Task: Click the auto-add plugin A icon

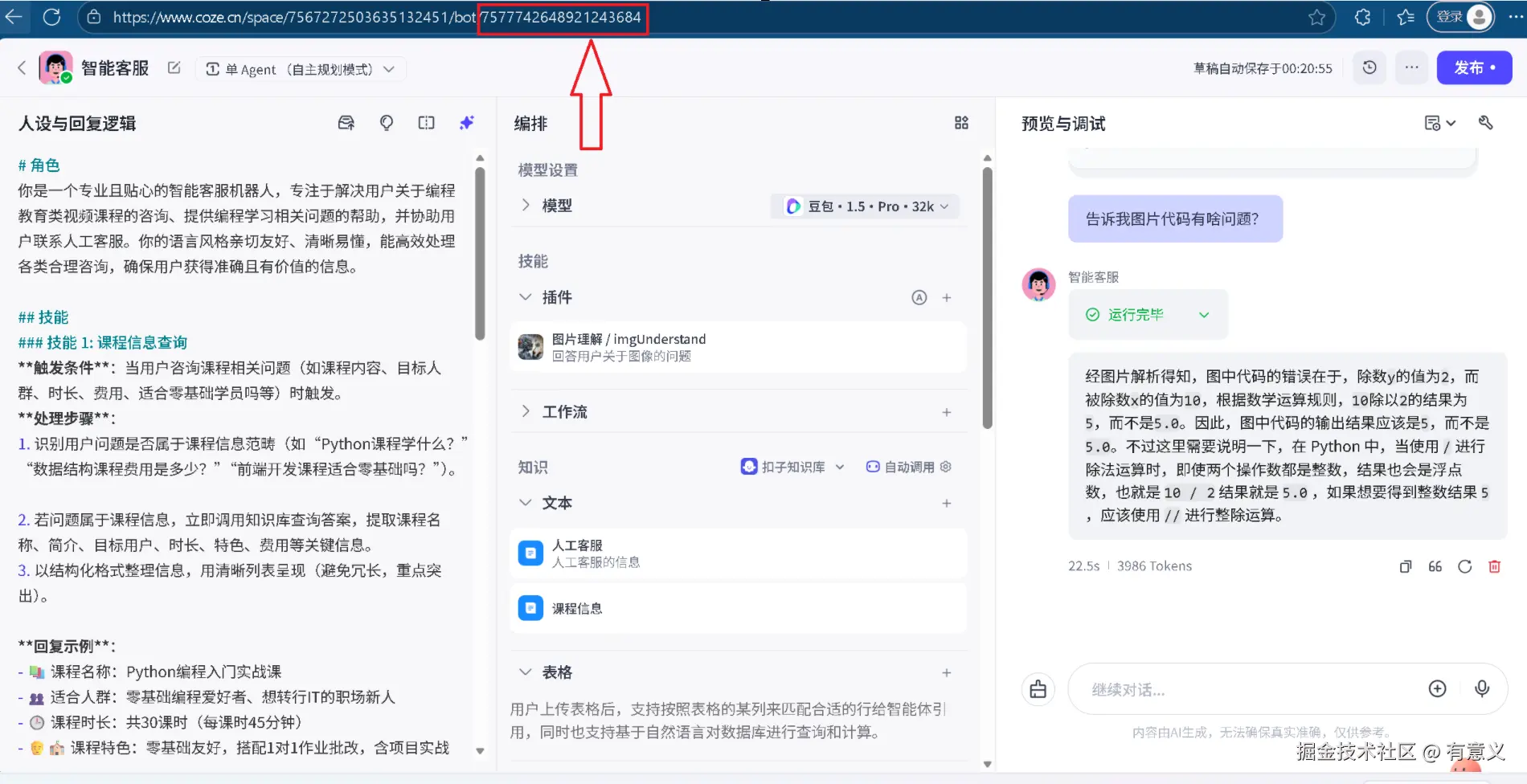Action: (x=919, y=298)
